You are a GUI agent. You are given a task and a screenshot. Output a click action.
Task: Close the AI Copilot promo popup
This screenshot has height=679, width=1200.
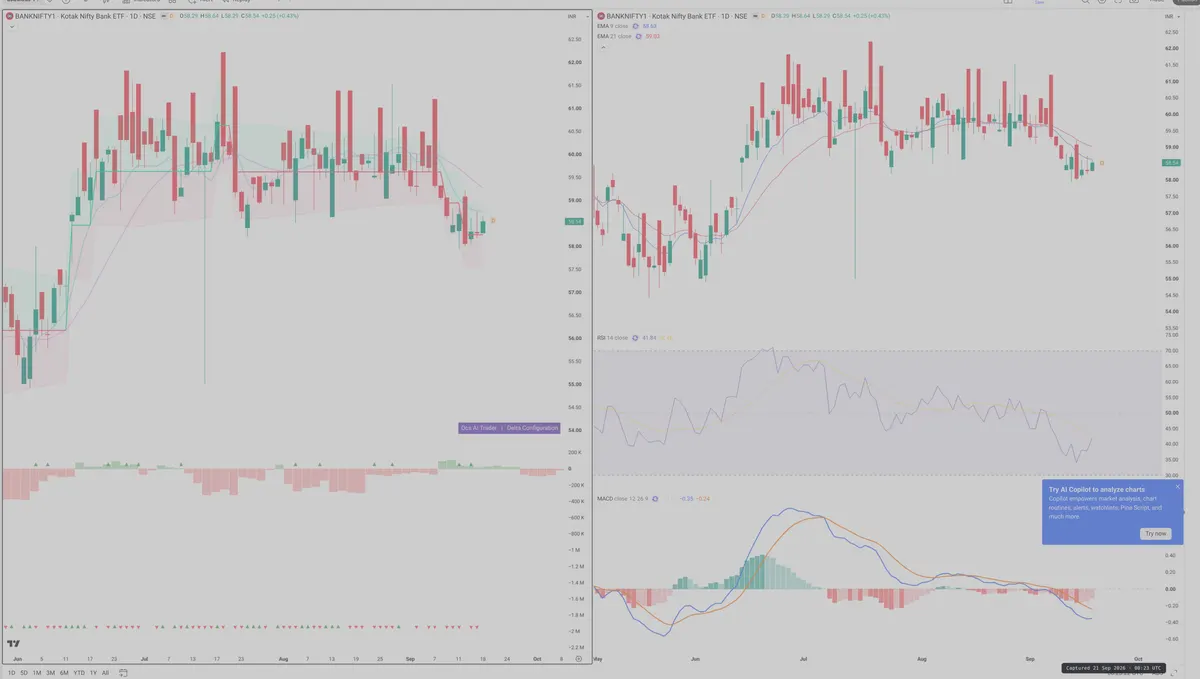coord(1177,487)
